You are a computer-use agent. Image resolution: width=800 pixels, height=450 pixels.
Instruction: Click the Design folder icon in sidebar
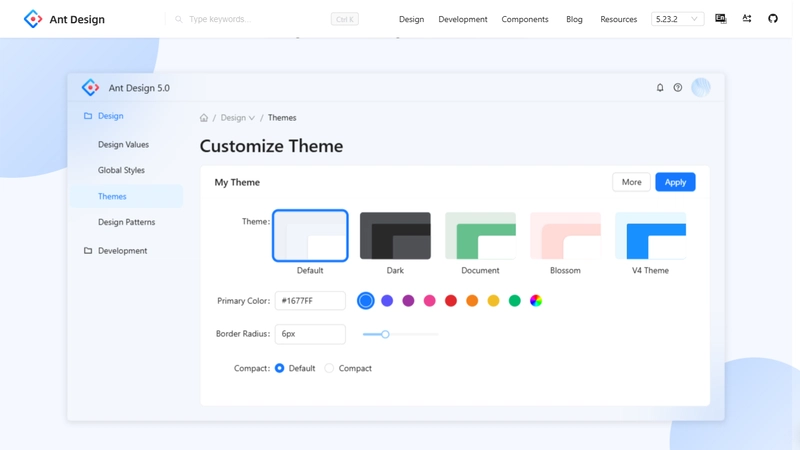click(x=88, y=116)
